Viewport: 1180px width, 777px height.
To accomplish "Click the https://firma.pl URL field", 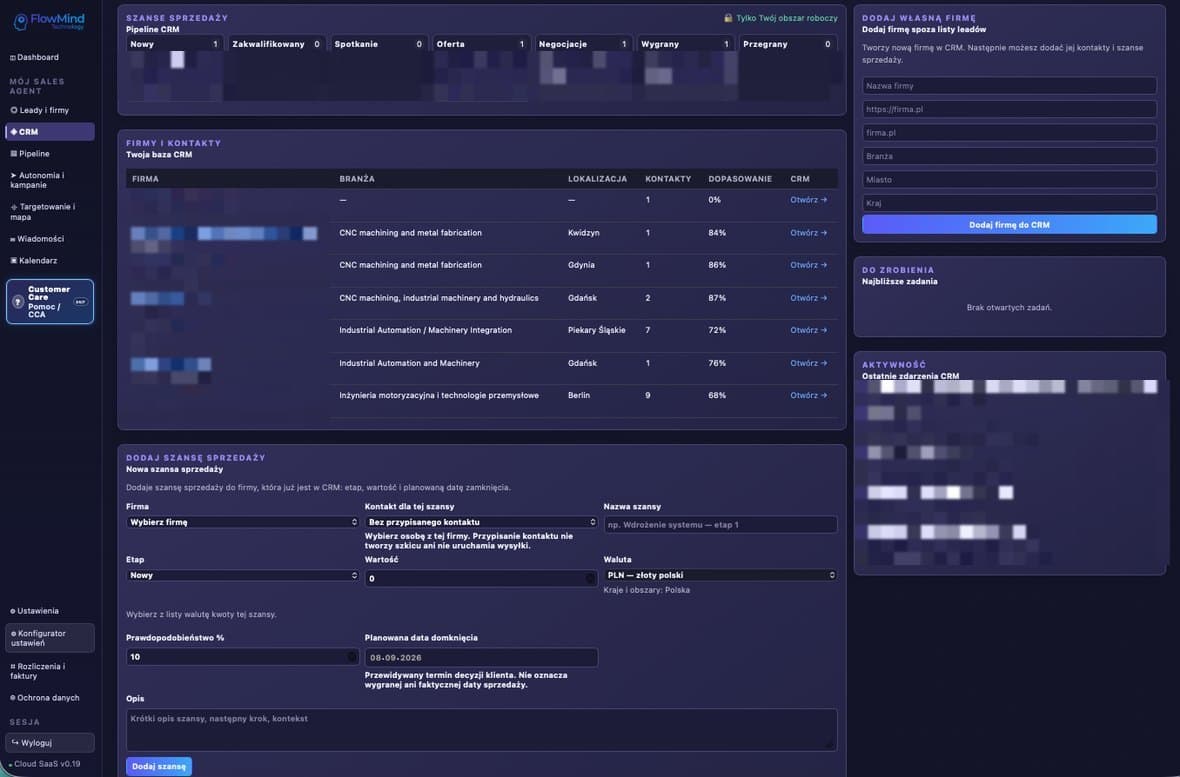I will point(1009,109).
